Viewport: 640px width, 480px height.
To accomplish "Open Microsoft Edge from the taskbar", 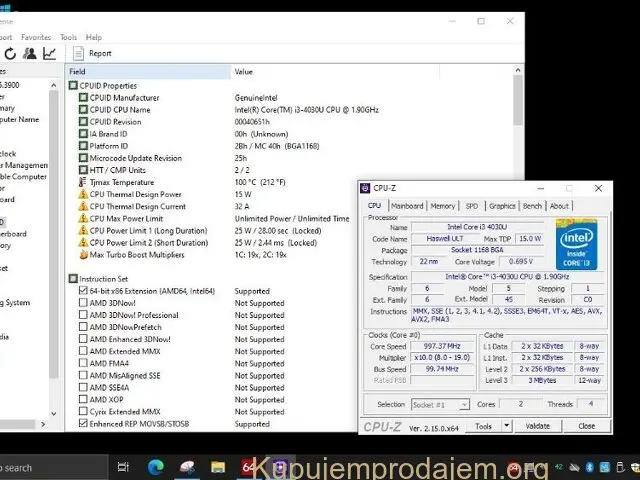I will (x=156, y=467).
